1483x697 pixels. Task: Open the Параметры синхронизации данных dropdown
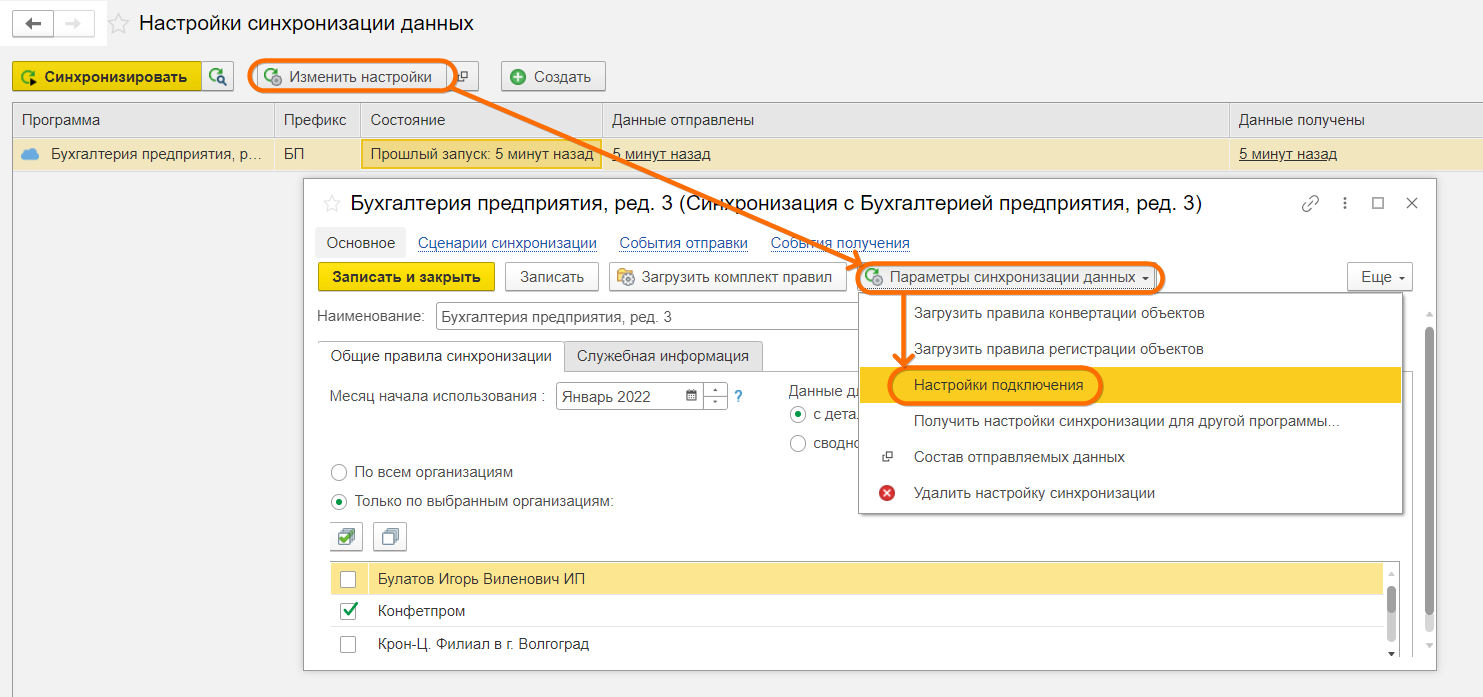1008,277
